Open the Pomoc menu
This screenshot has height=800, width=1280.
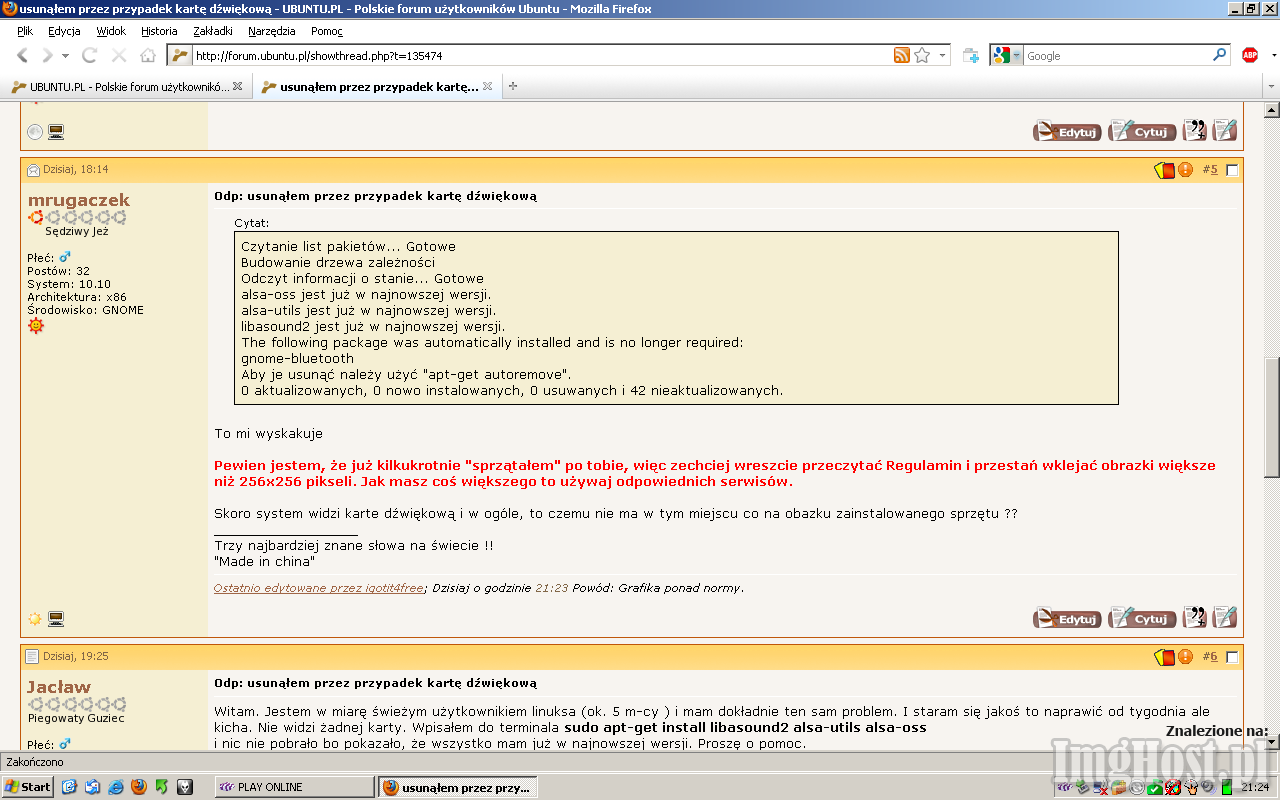point(327,31)
